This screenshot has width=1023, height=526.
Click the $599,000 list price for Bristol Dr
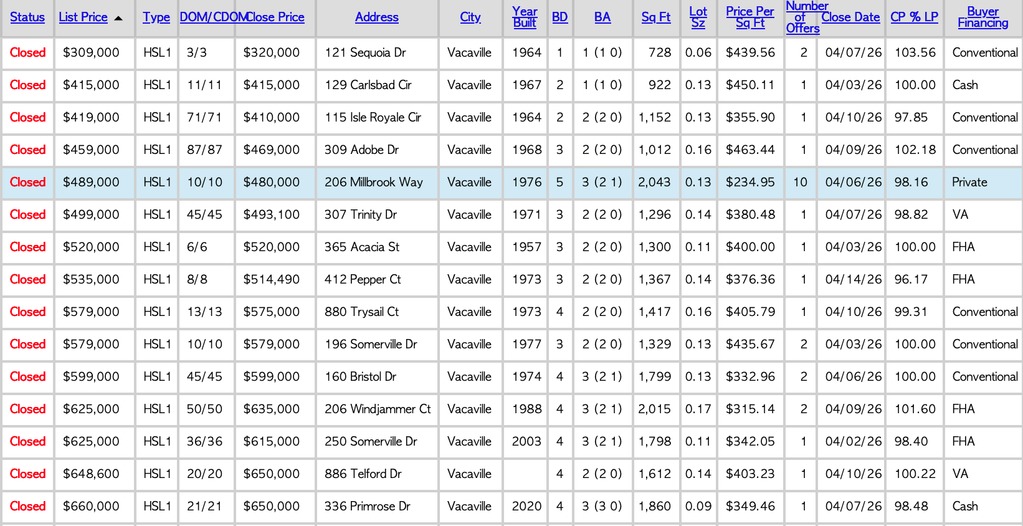click(90, 377)
